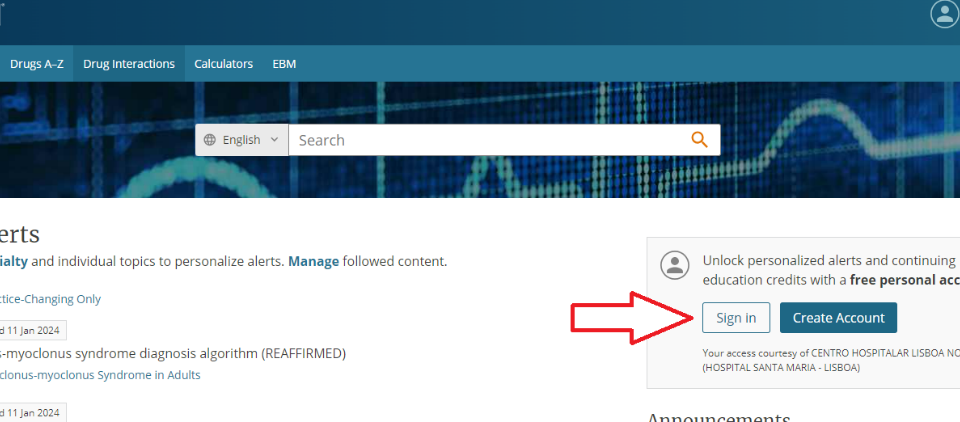
Task: Expand language chevron beside English
Action: 274,140
